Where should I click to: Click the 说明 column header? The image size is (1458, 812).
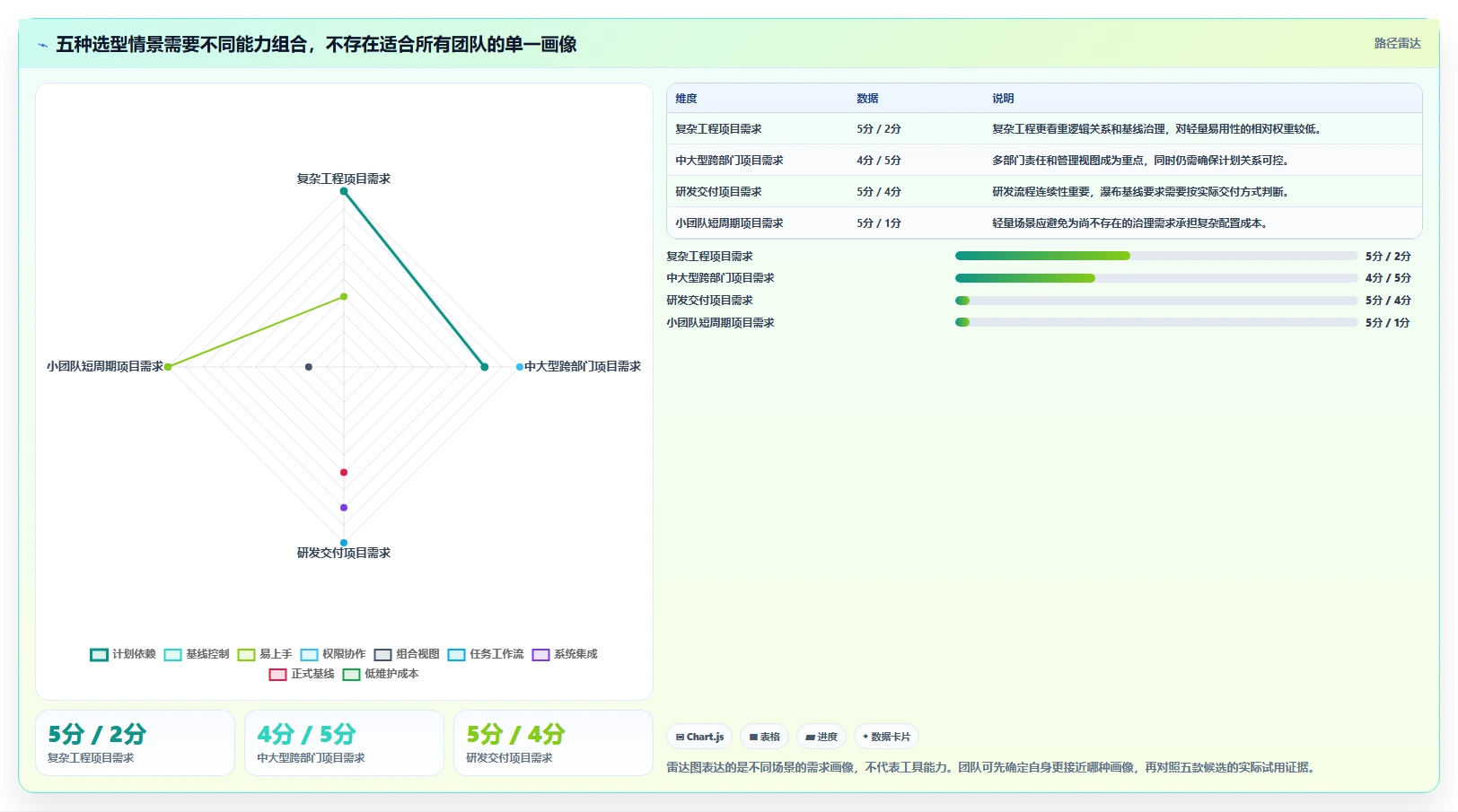click(1003, 99)
